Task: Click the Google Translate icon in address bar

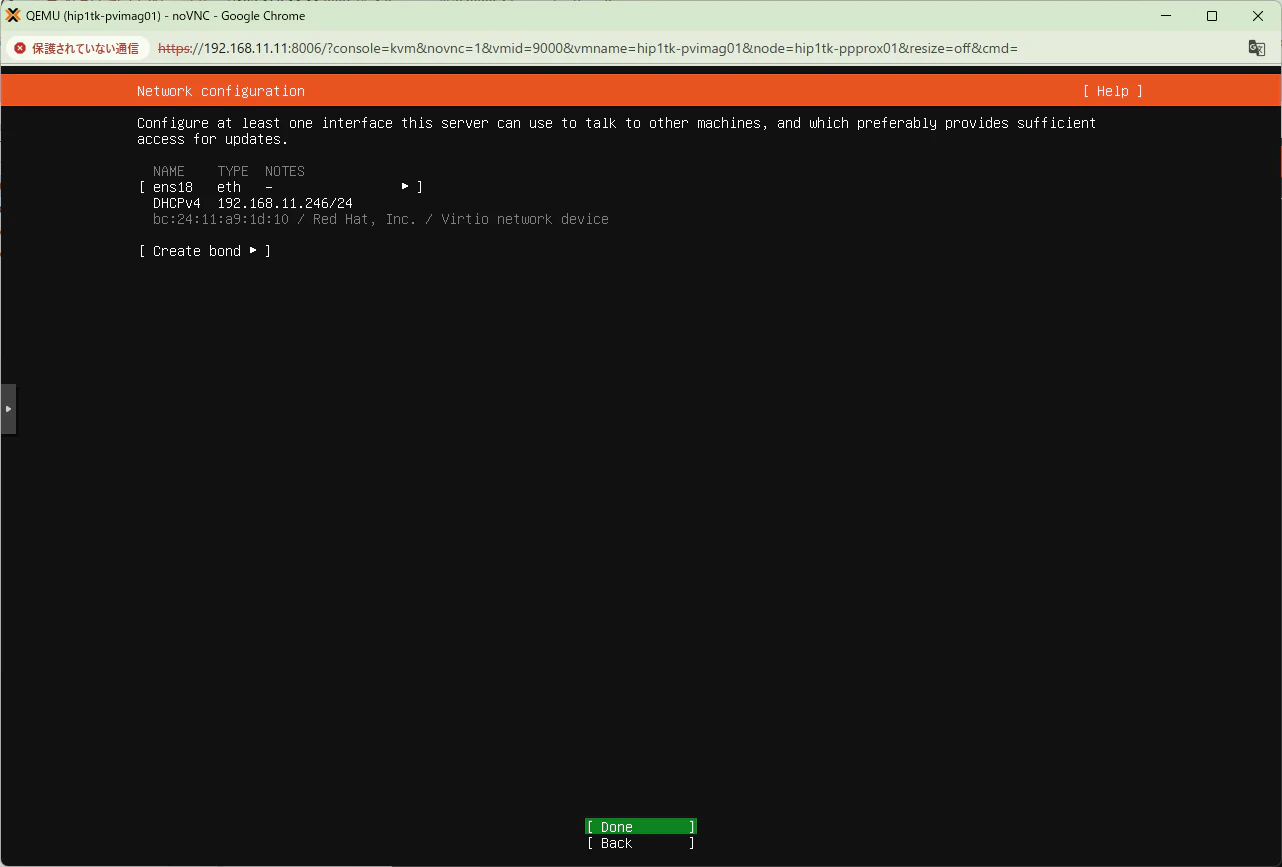Action: (x=1257, y=48)
